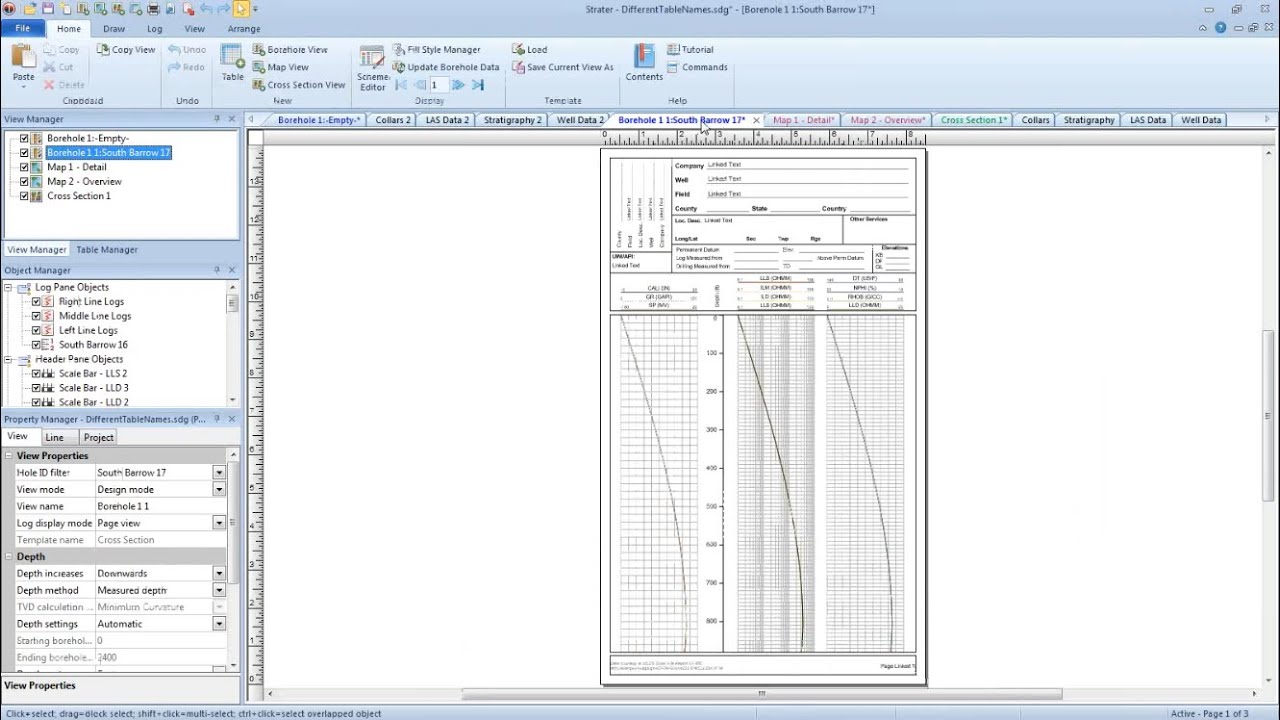Viewport: 1280px width, 720px height.
Task: Click the print quick-access icon
Action: pos(153,9)
